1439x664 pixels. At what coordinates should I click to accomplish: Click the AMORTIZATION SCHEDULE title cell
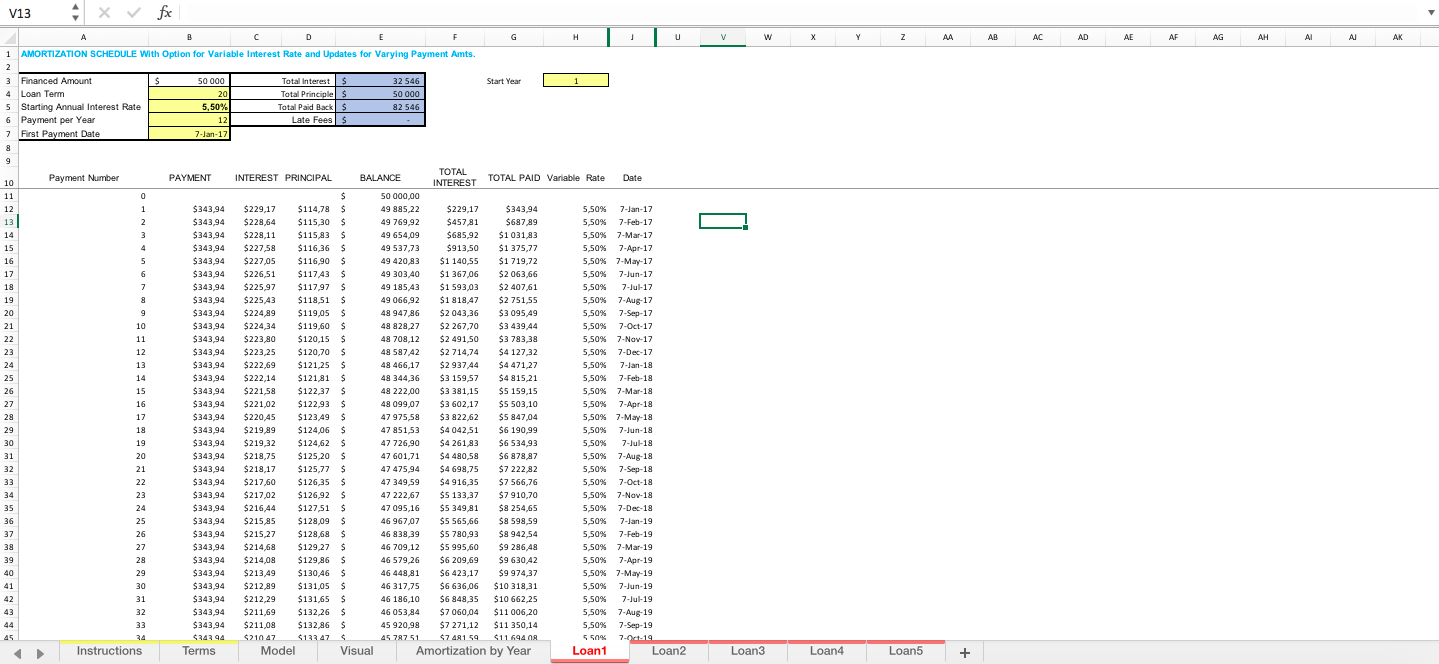click(248, 54)
